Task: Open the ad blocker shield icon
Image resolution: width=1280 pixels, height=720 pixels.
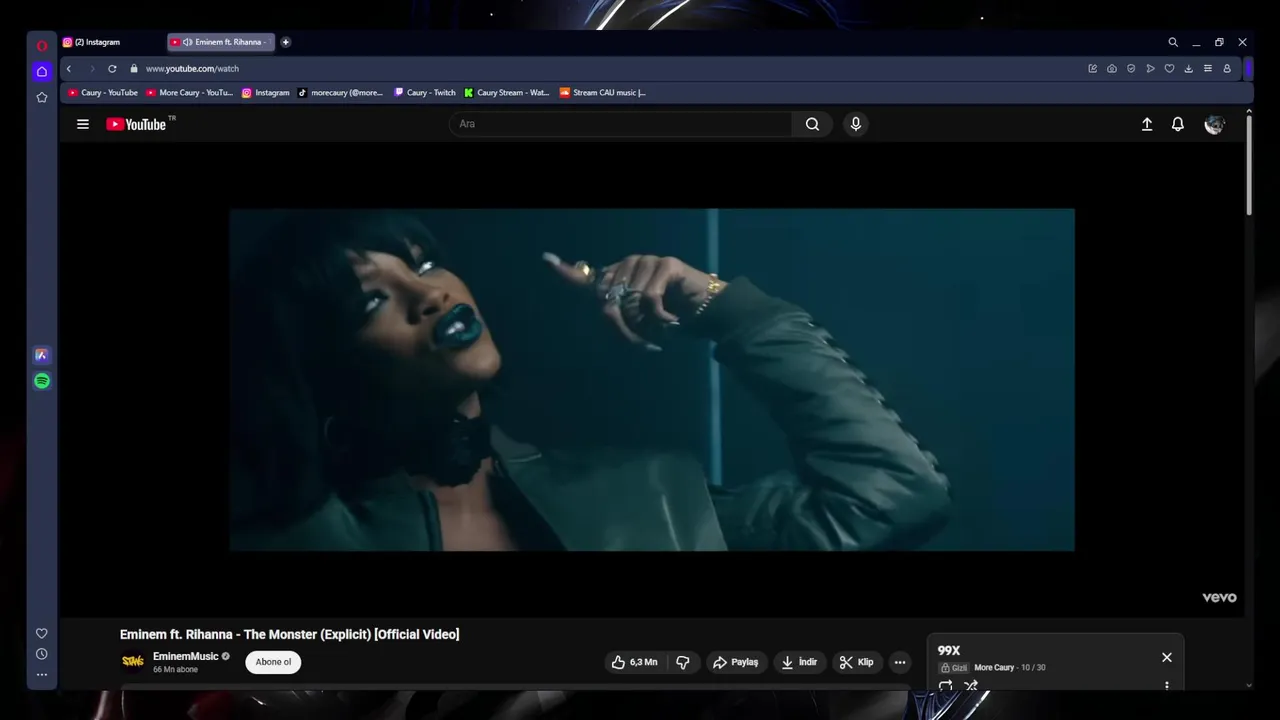Action: [x=1131, y=69]
